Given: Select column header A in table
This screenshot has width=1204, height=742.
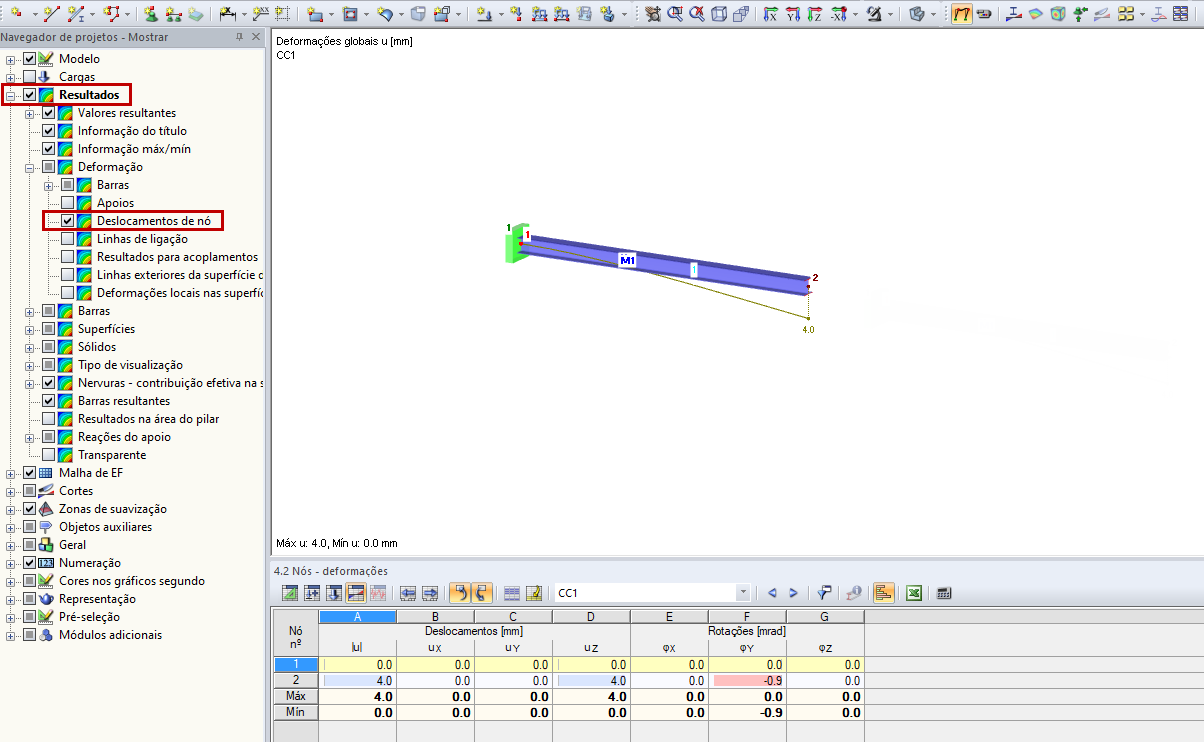Looking at the screenshot, I should coord(358,617).
